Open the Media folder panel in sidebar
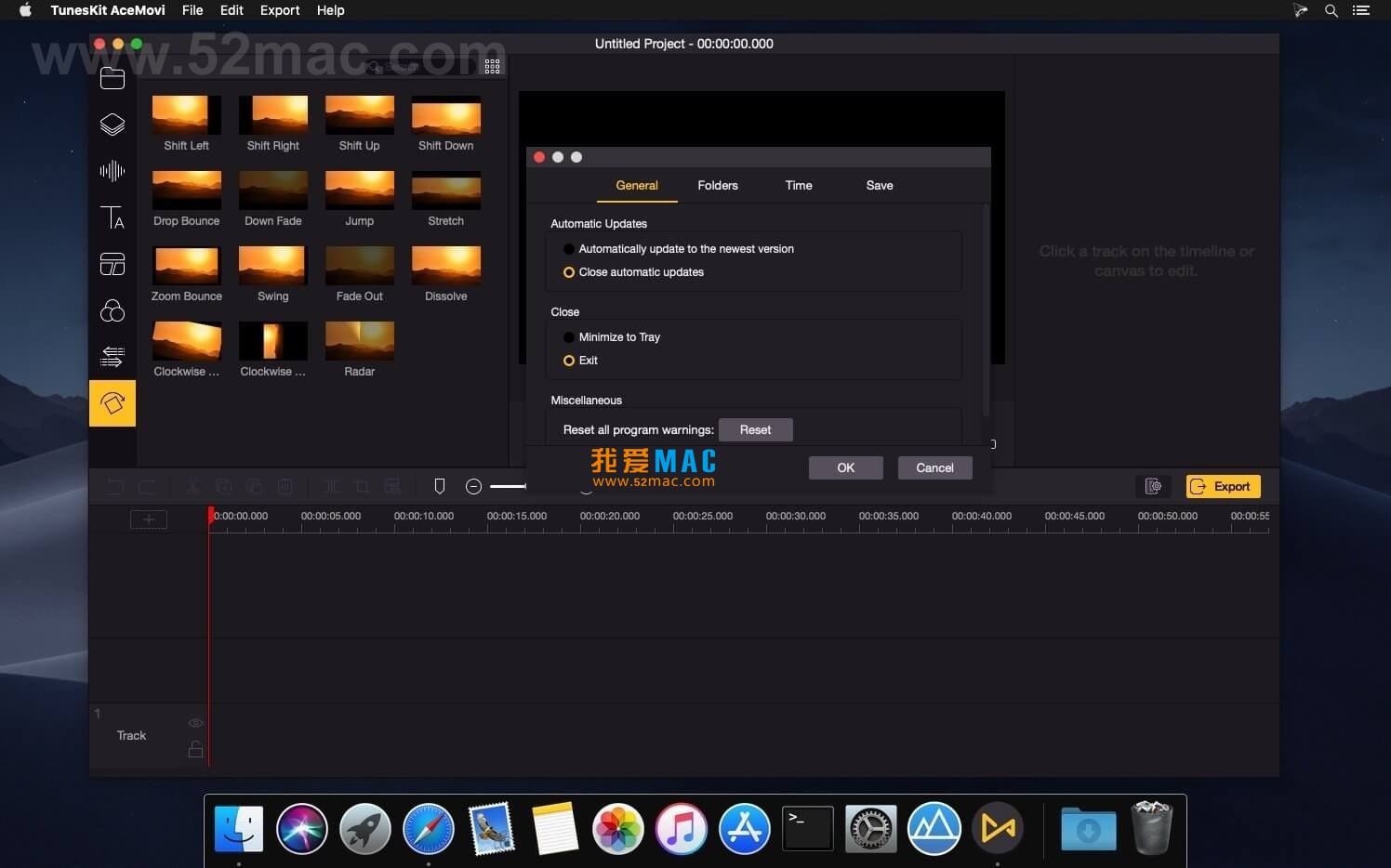Image resolution: width=1391 pixels, height=868 pixels. [113, 78]
